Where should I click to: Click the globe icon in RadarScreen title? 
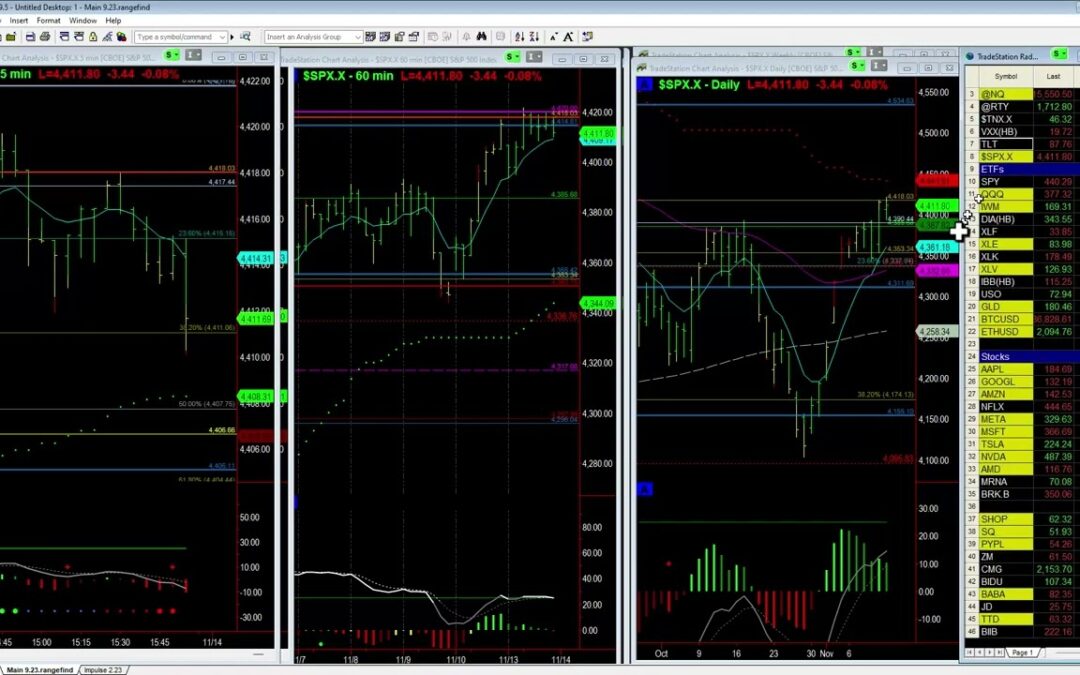pyautogui.click(x=970, y=56)
